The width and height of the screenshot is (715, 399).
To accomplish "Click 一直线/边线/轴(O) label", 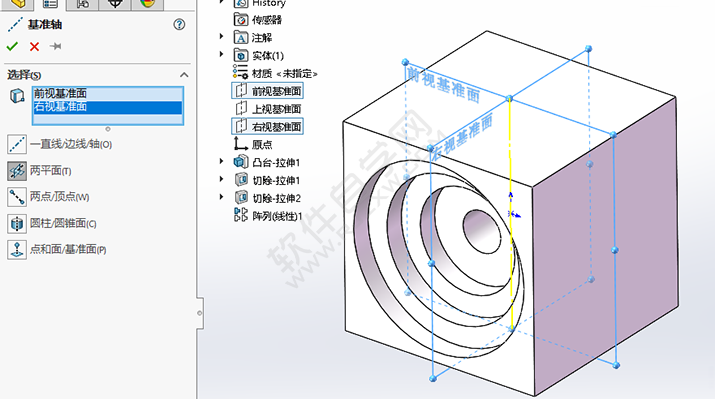I will 71,144.
